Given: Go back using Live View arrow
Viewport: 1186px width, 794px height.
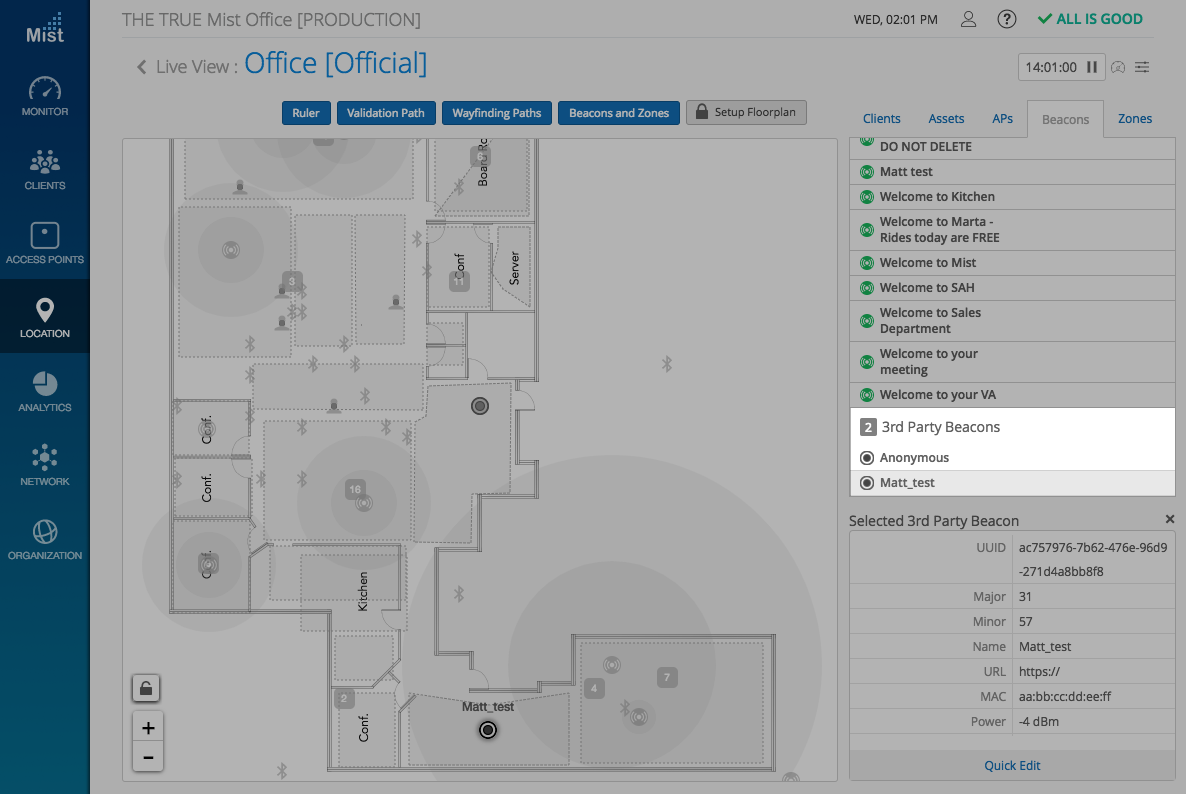Looking at the screenshot, I should 141,67.
